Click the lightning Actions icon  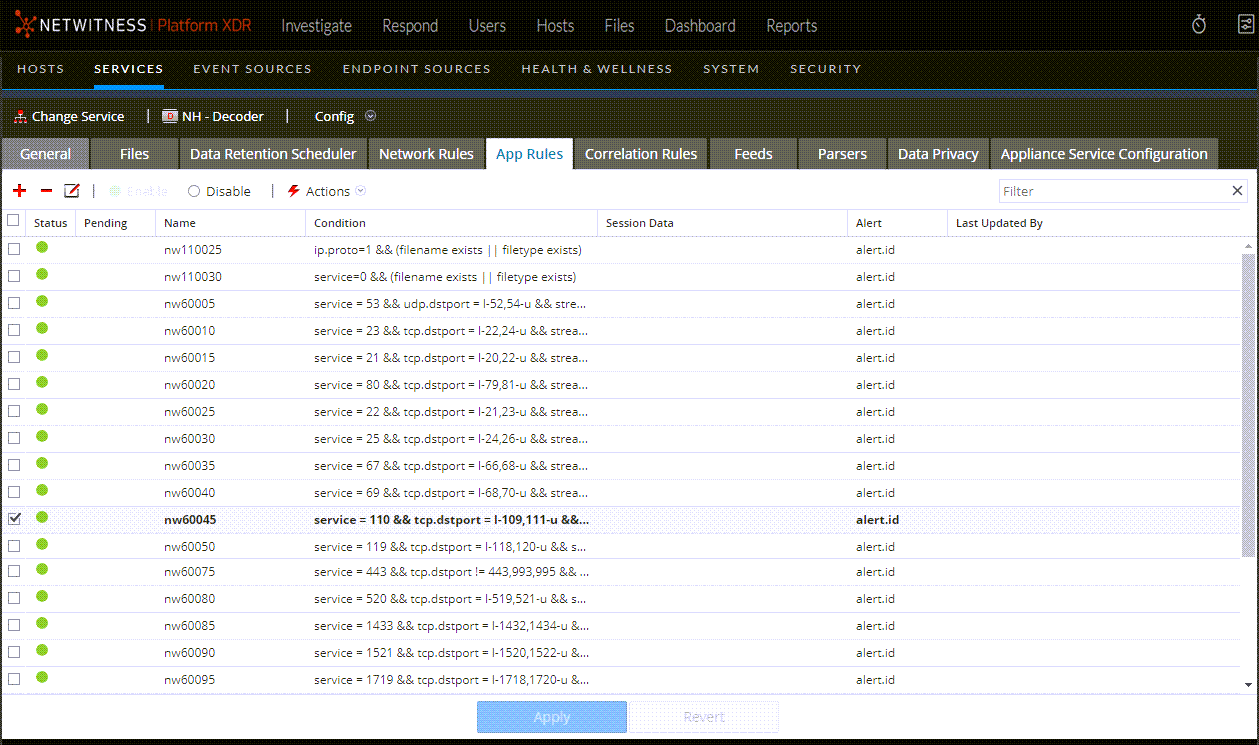tap(292, 190)
